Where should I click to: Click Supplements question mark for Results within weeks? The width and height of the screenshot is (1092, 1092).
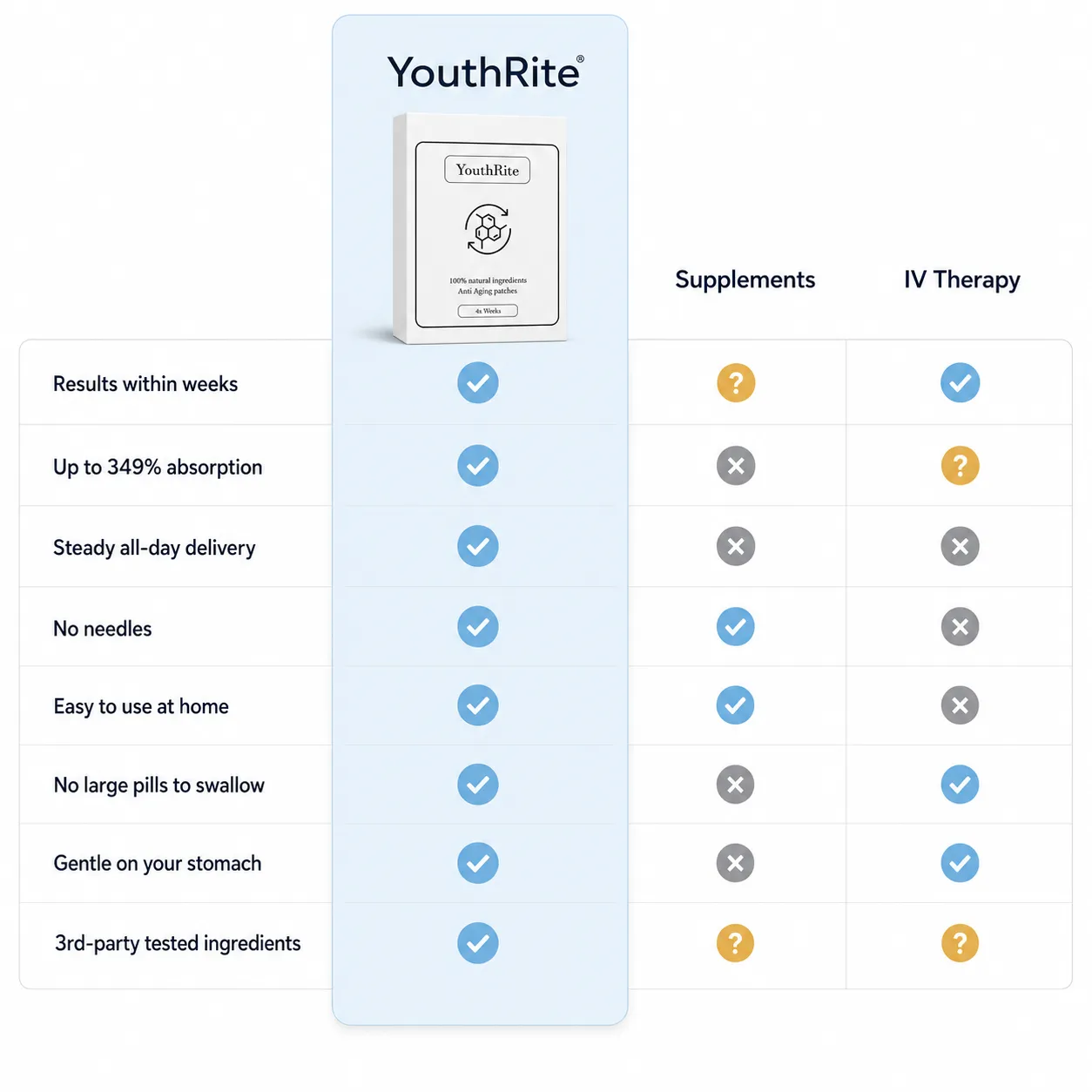pyautogui.click(x=736, y=383)
